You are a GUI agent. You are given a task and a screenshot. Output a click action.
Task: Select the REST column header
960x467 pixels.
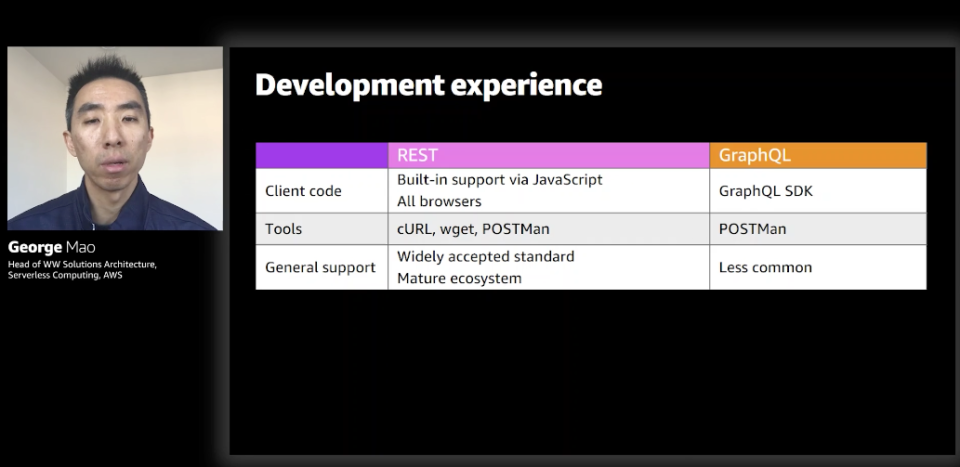[x=549, y=155]
